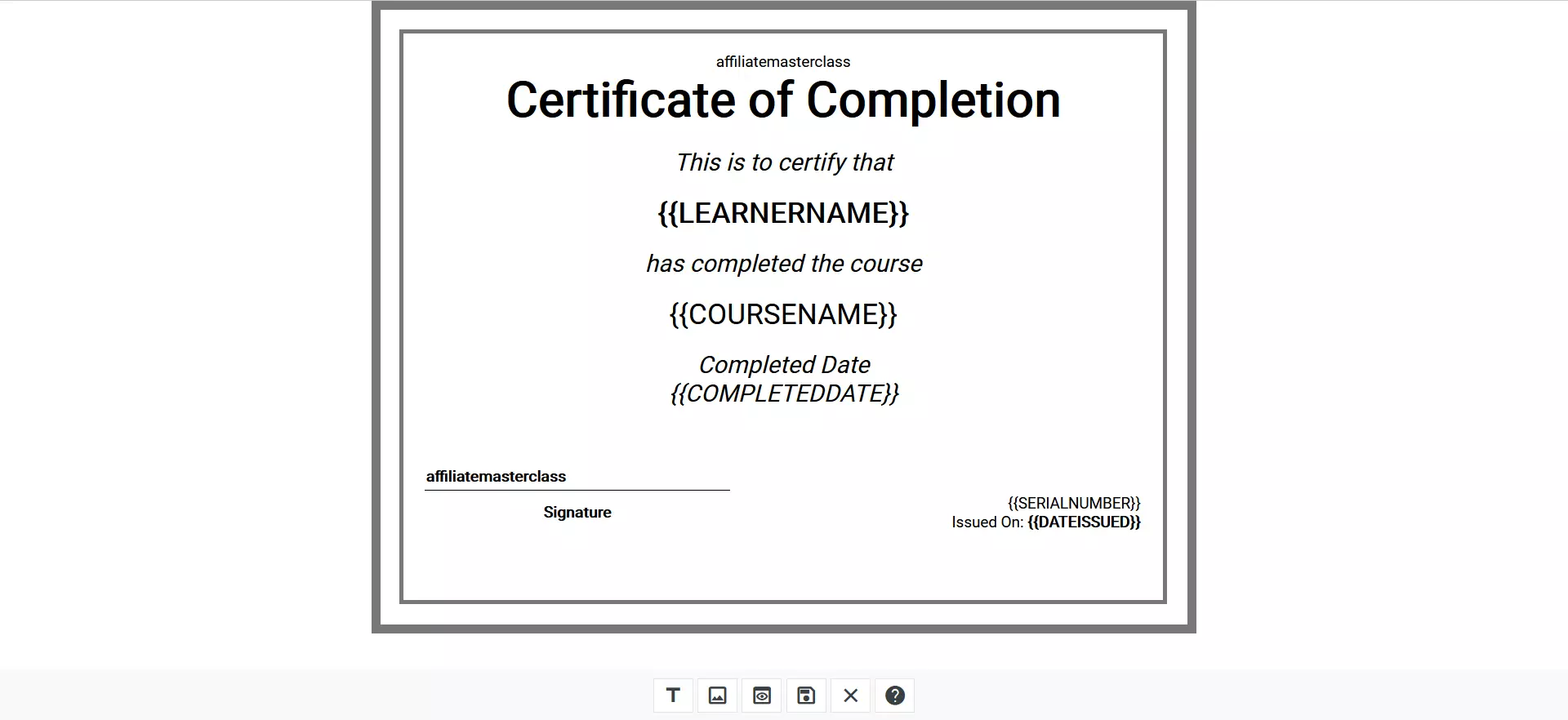Select the 'Certificate of Completion' heading
Screen dimensions: 1568x720
pyautogui.click(x=783, y=100)
